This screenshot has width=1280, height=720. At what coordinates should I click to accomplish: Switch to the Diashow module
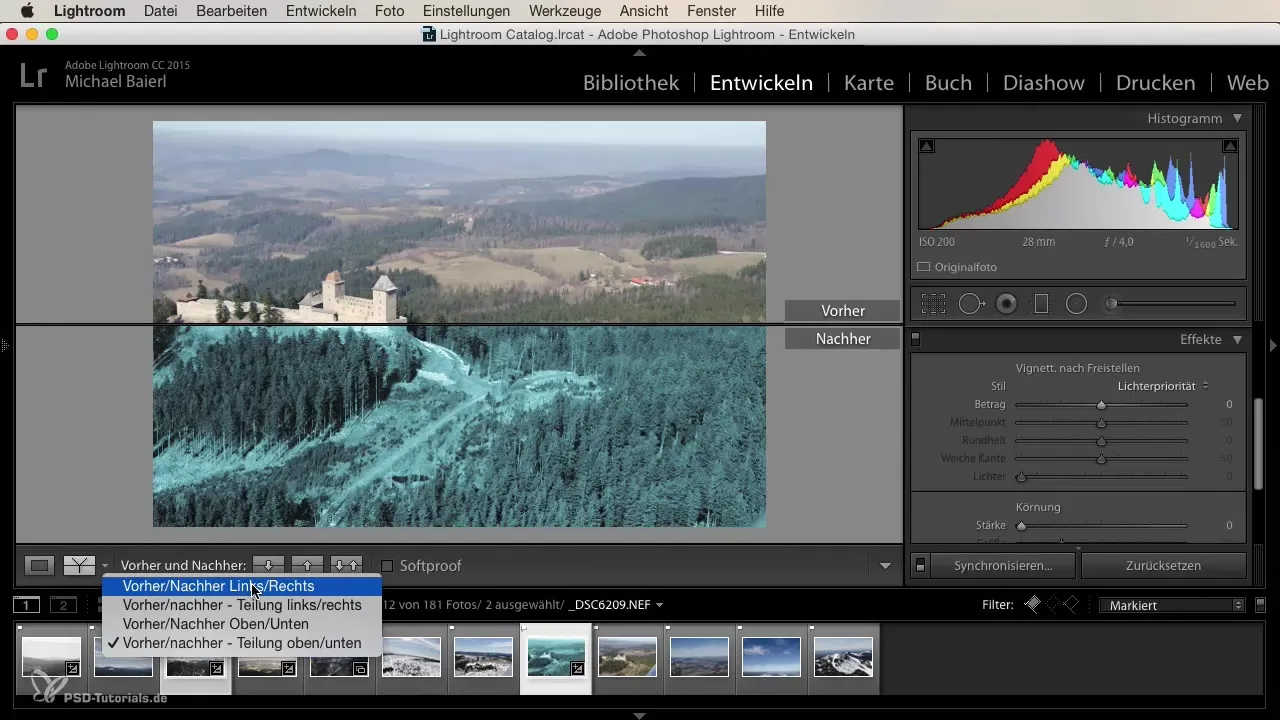click(1044, 83)
